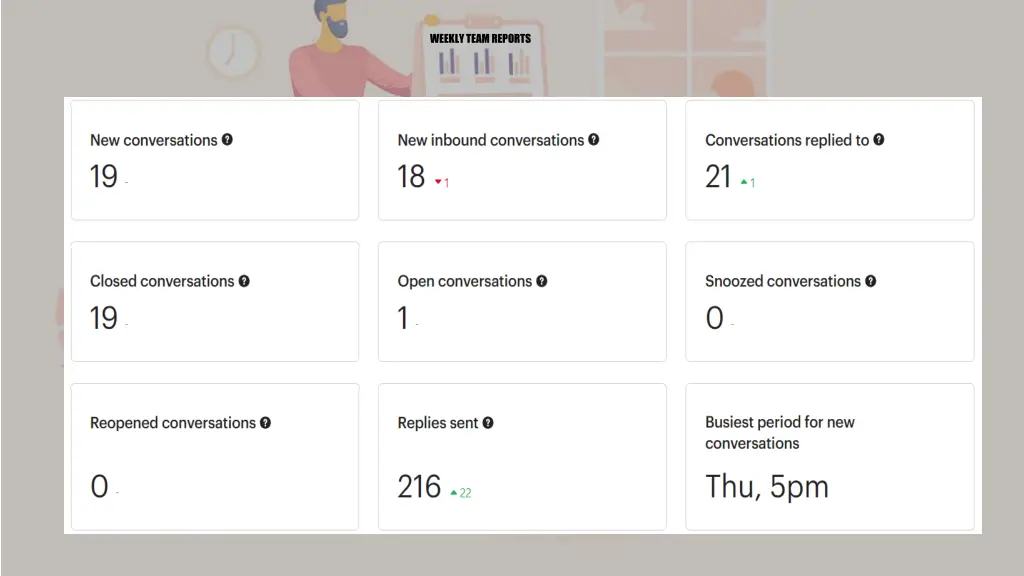Click the 216 replies sent value
1024x576 pixels.
tap(419, 487)
